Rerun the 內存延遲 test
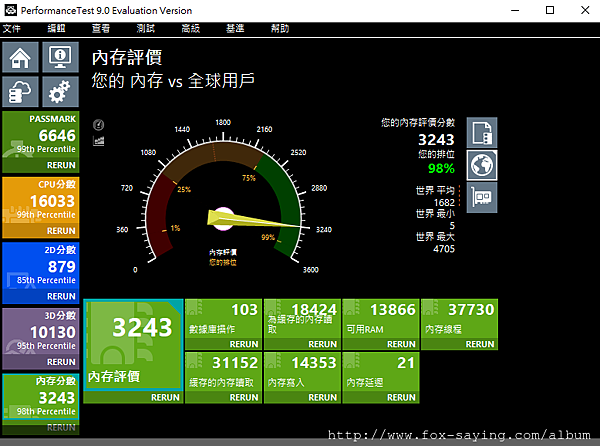 pyautogui.click(x=401, y=398)
